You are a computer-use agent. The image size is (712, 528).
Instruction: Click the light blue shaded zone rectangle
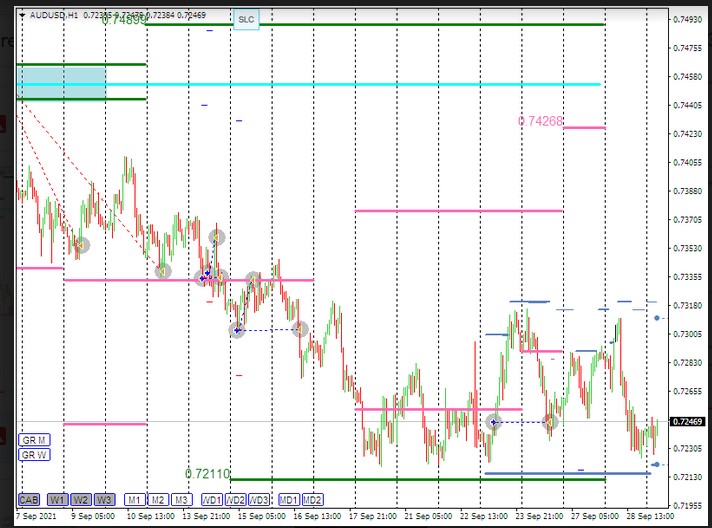click(61, 83)
